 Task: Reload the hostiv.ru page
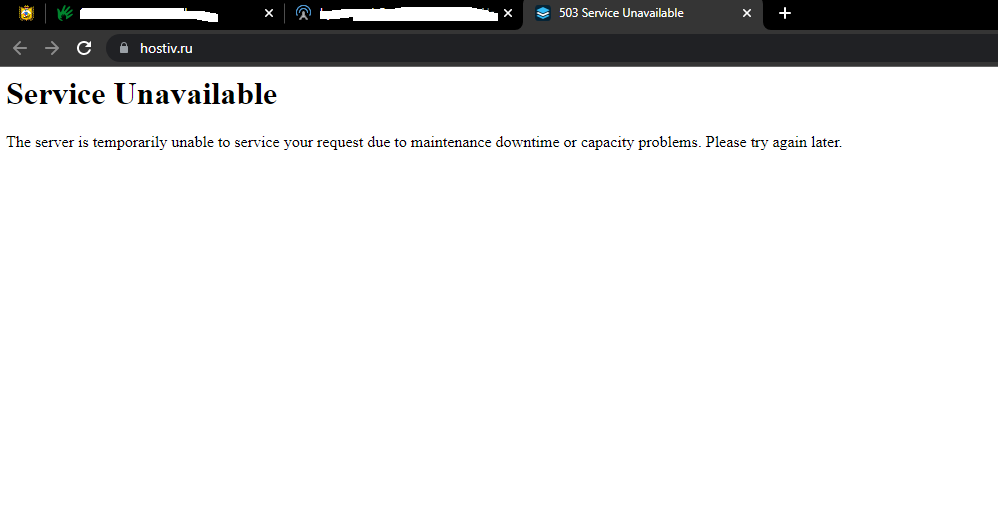pyautogui.click(x=84, y=48)
